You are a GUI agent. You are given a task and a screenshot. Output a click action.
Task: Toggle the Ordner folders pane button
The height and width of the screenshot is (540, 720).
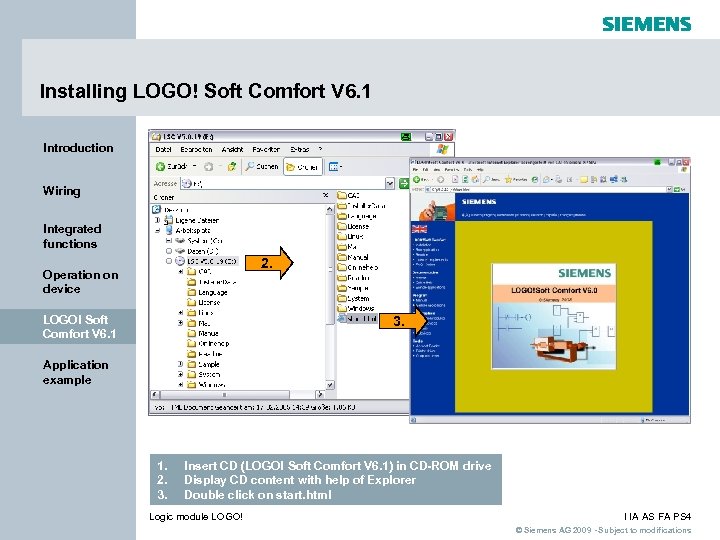[x=303, y=167]
